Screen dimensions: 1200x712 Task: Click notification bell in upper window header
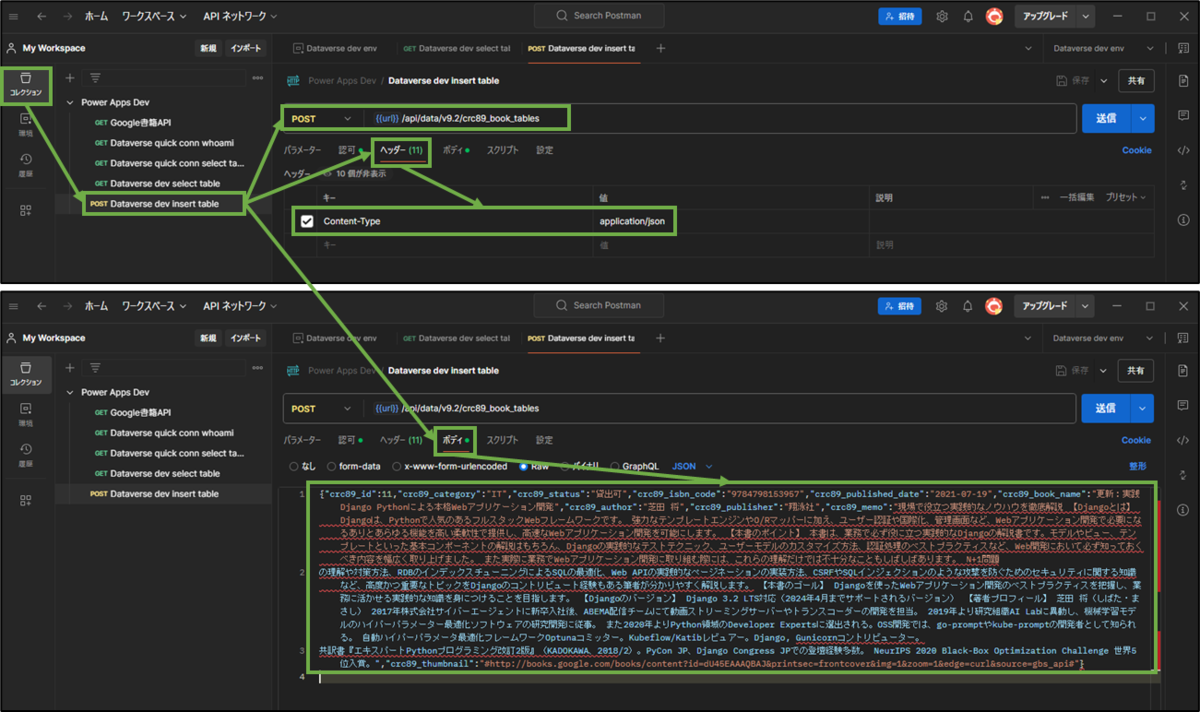[968, 16]
